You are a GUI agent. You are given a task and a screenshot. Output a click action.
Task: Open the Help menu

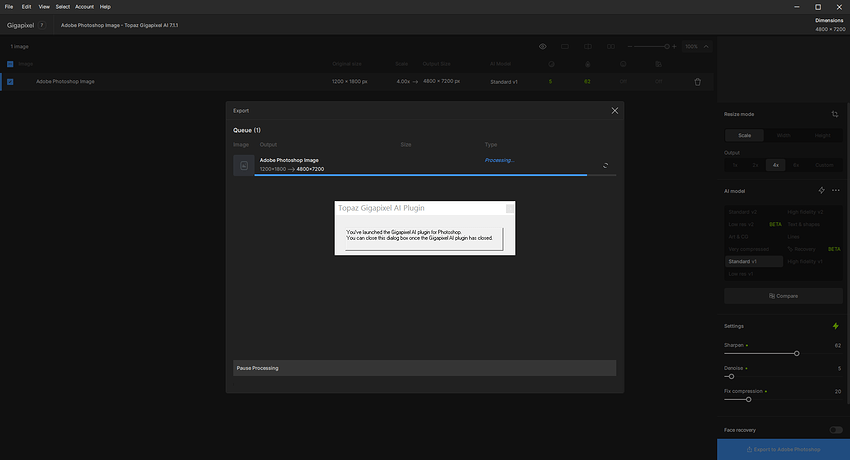[x=105, y=7]
